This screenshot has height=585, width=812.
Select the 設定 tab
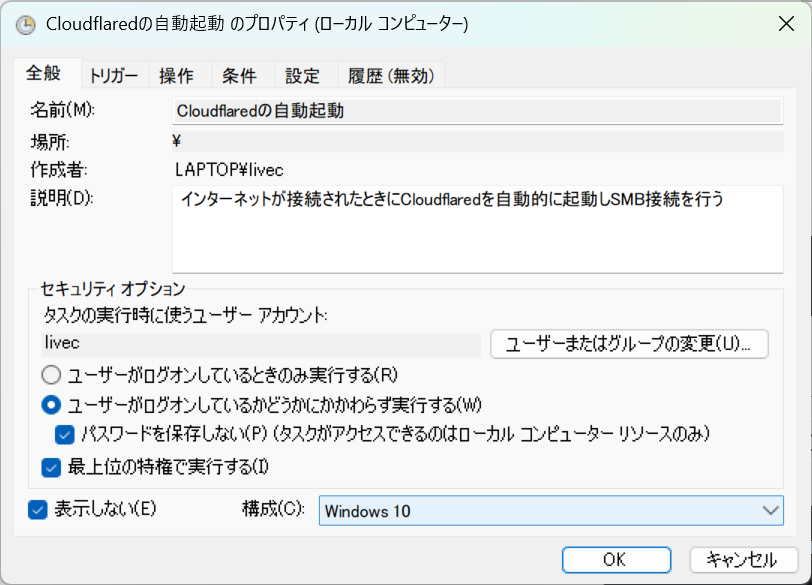pyautogui.click(x=302, y=76)
